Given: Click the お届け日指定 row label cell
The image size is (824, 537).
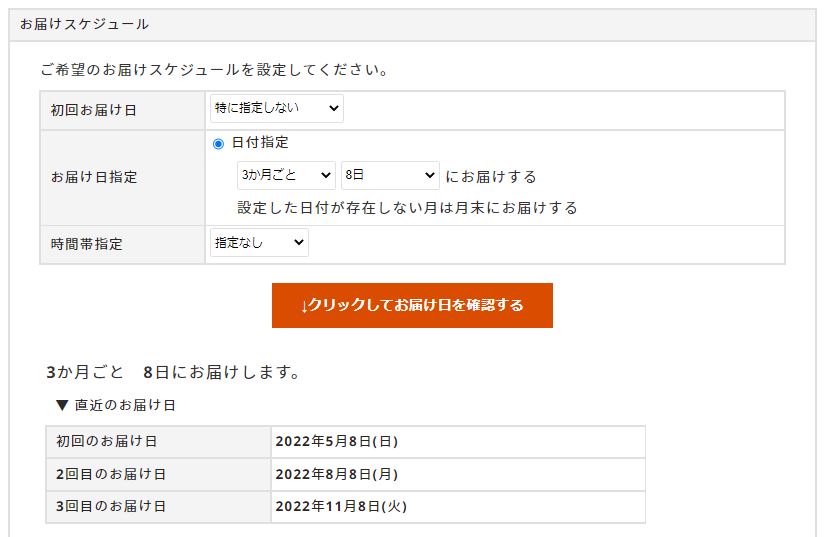Looking at the screenshot, I should pos(94,177).
